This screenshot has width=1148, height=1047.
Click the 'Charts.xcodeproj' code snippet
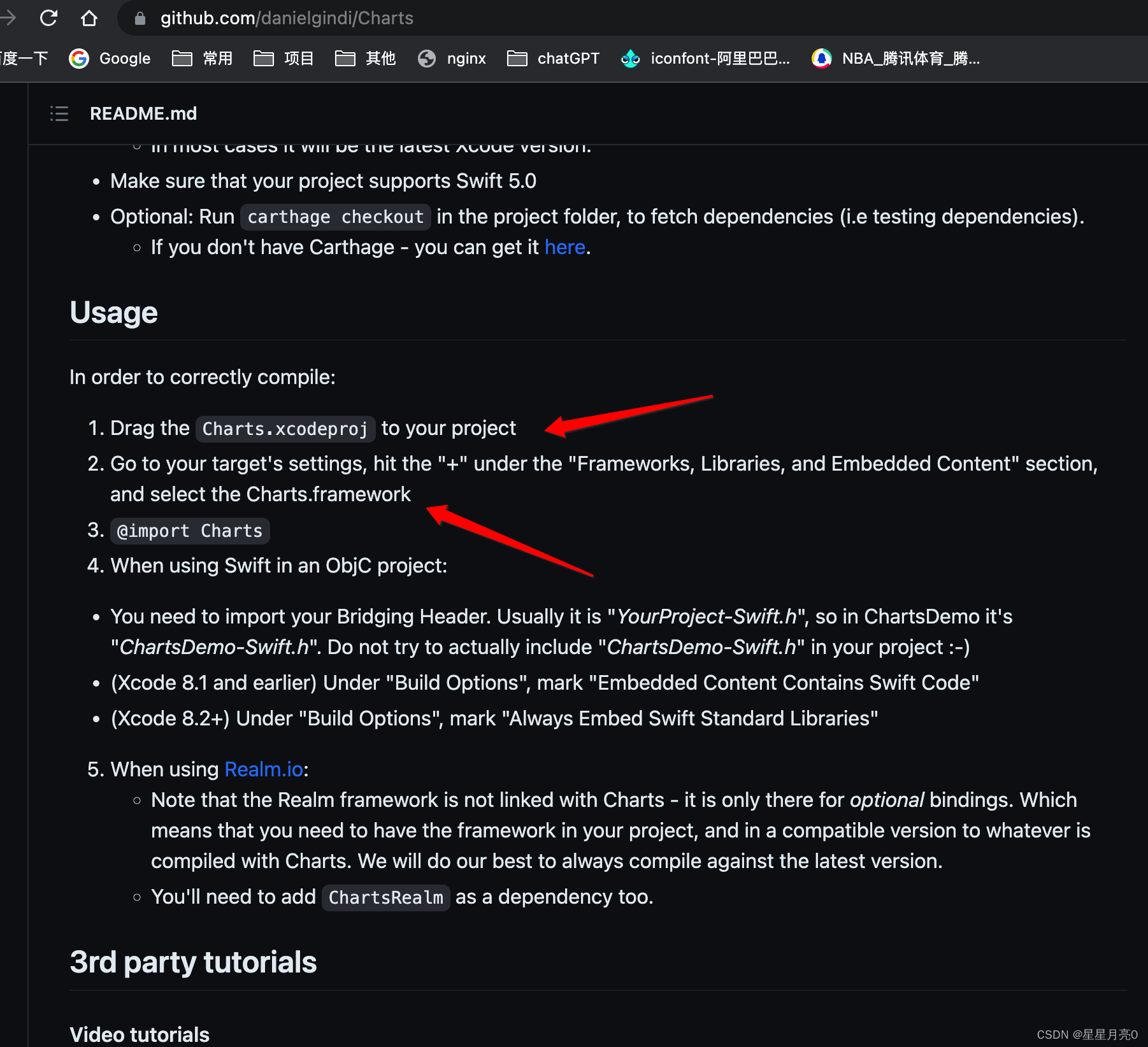click(x=285, y=429)
